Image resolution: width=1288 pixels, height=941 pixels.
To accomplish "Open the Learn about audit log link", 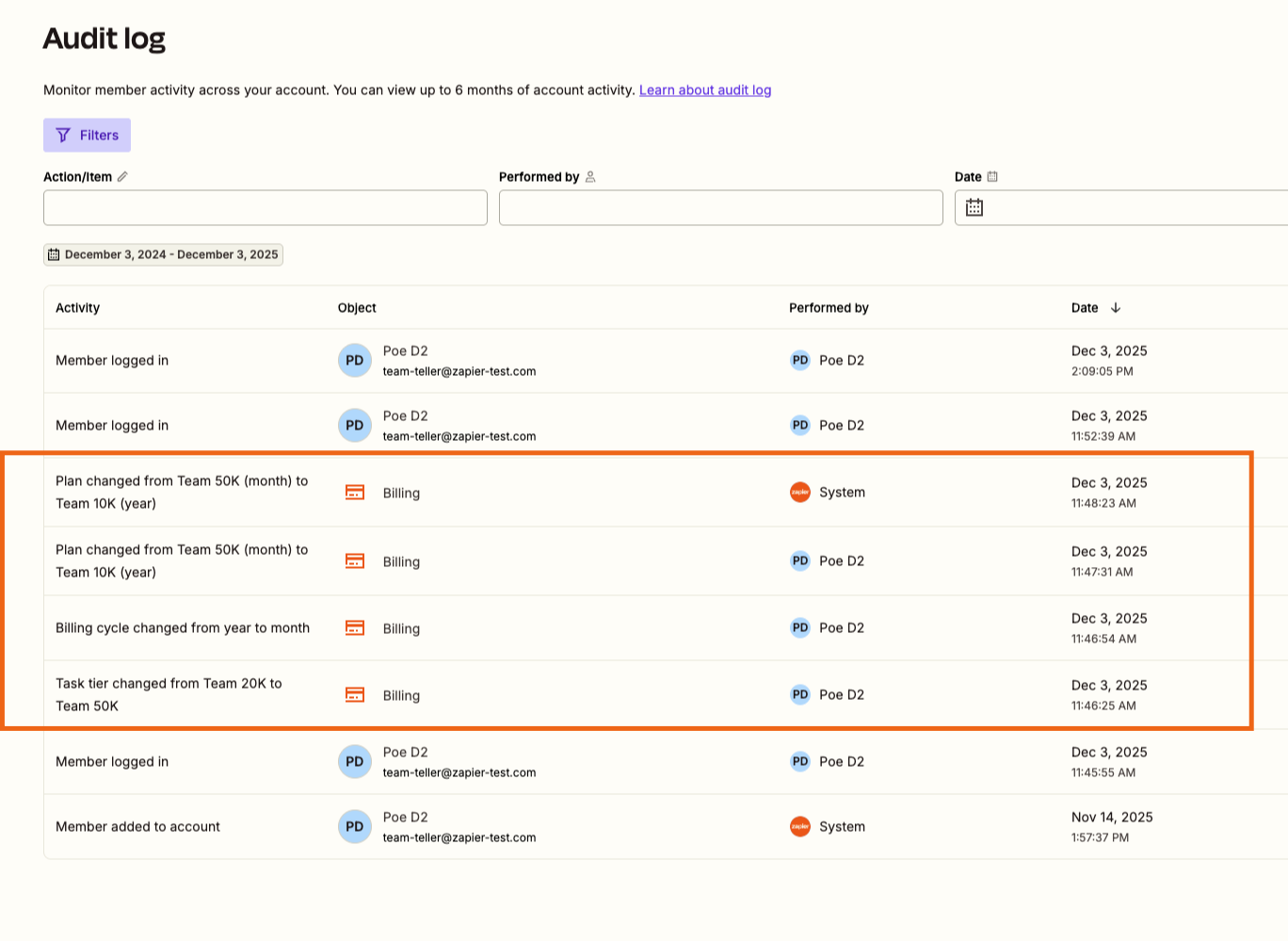I will (704, 89).
